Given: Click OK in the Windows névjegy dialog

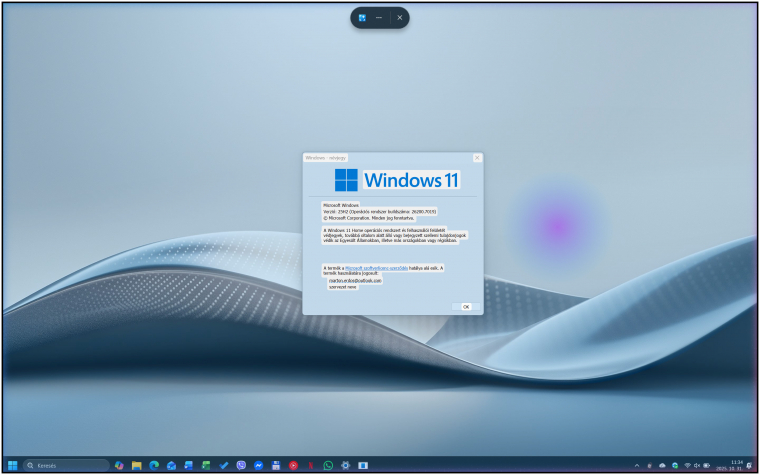Looking at the screenshot, I should [x=465, y=307].
